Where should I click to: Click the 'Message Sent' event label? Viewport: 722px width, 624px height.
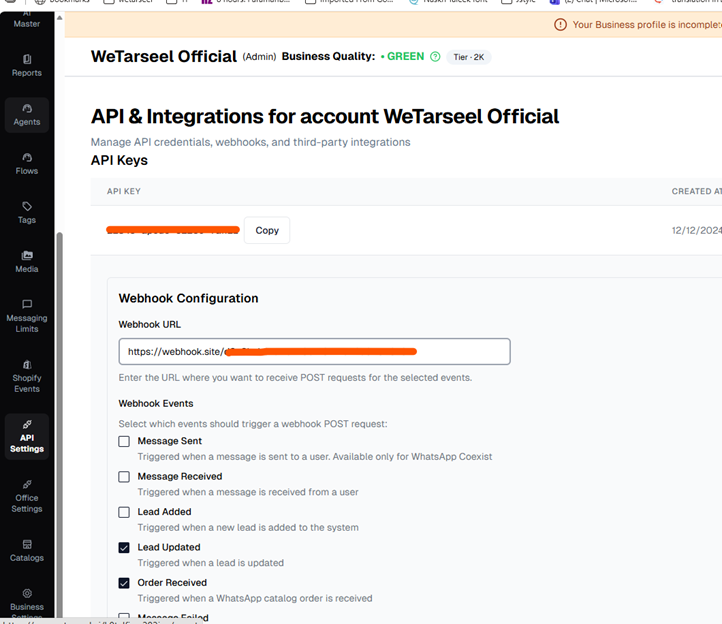tap(169, 441)
